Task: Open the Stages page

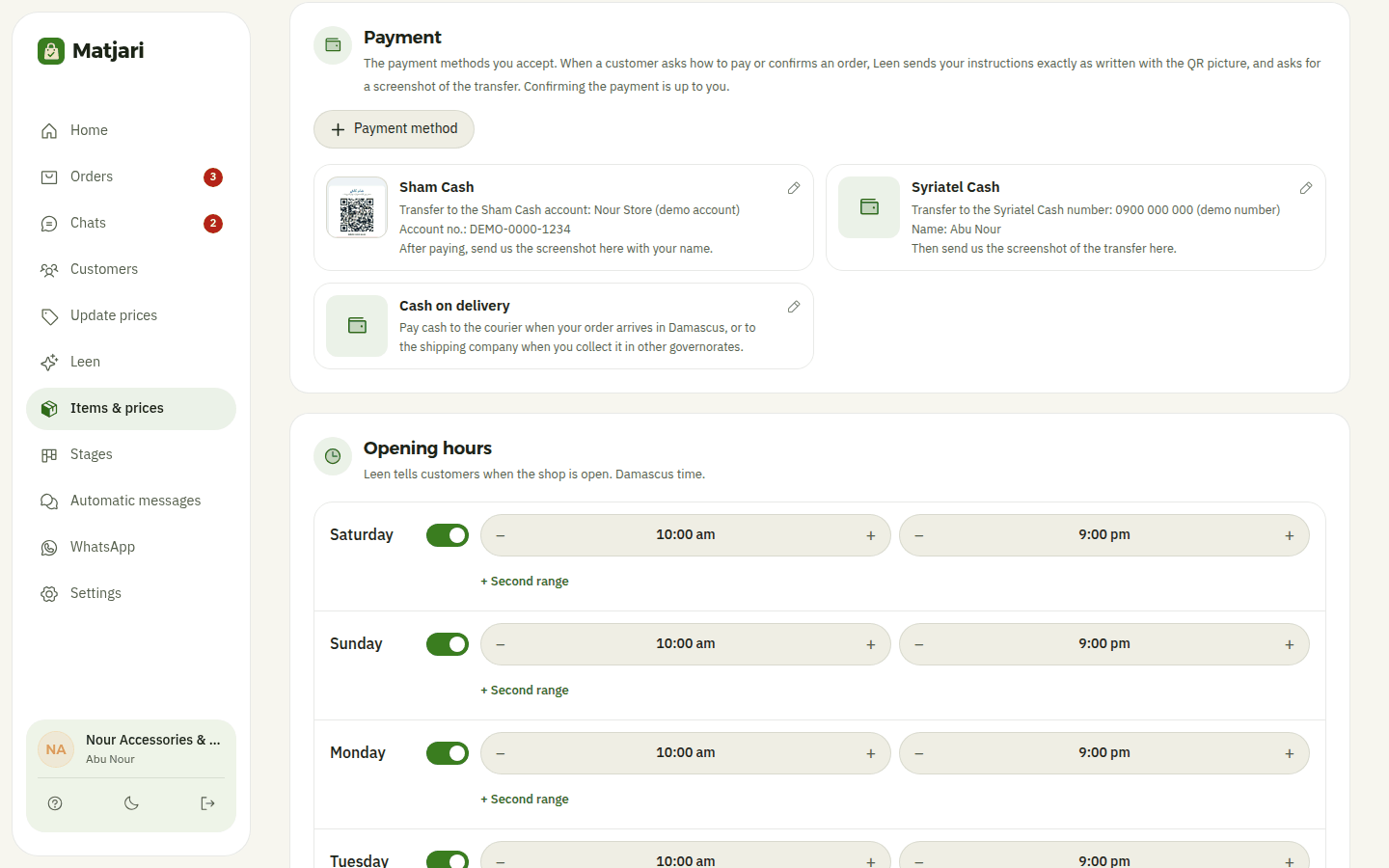Action: 131,454
